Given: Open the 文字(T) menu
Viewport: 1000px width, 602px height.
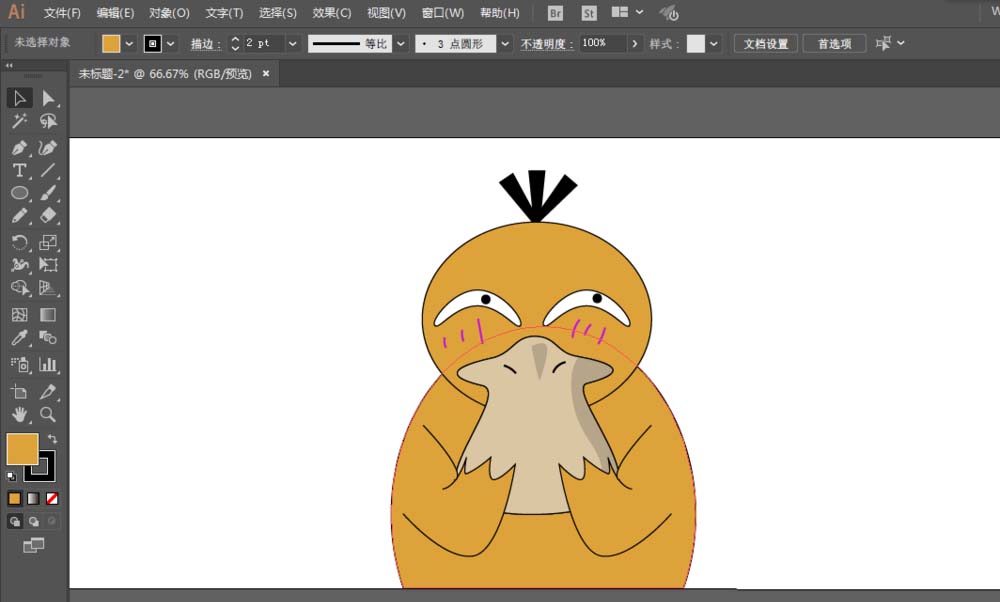Looking at the screenshot, I should point(224,13).
